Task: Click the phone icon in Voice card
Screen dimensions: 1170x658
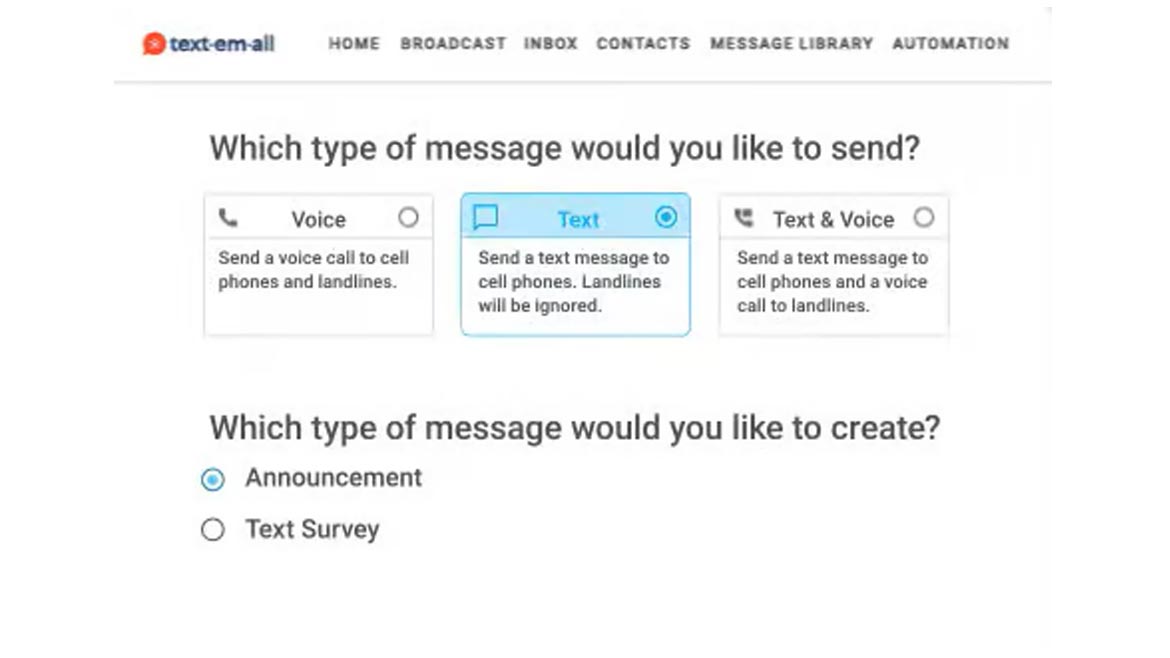Action: coord(228,218)
